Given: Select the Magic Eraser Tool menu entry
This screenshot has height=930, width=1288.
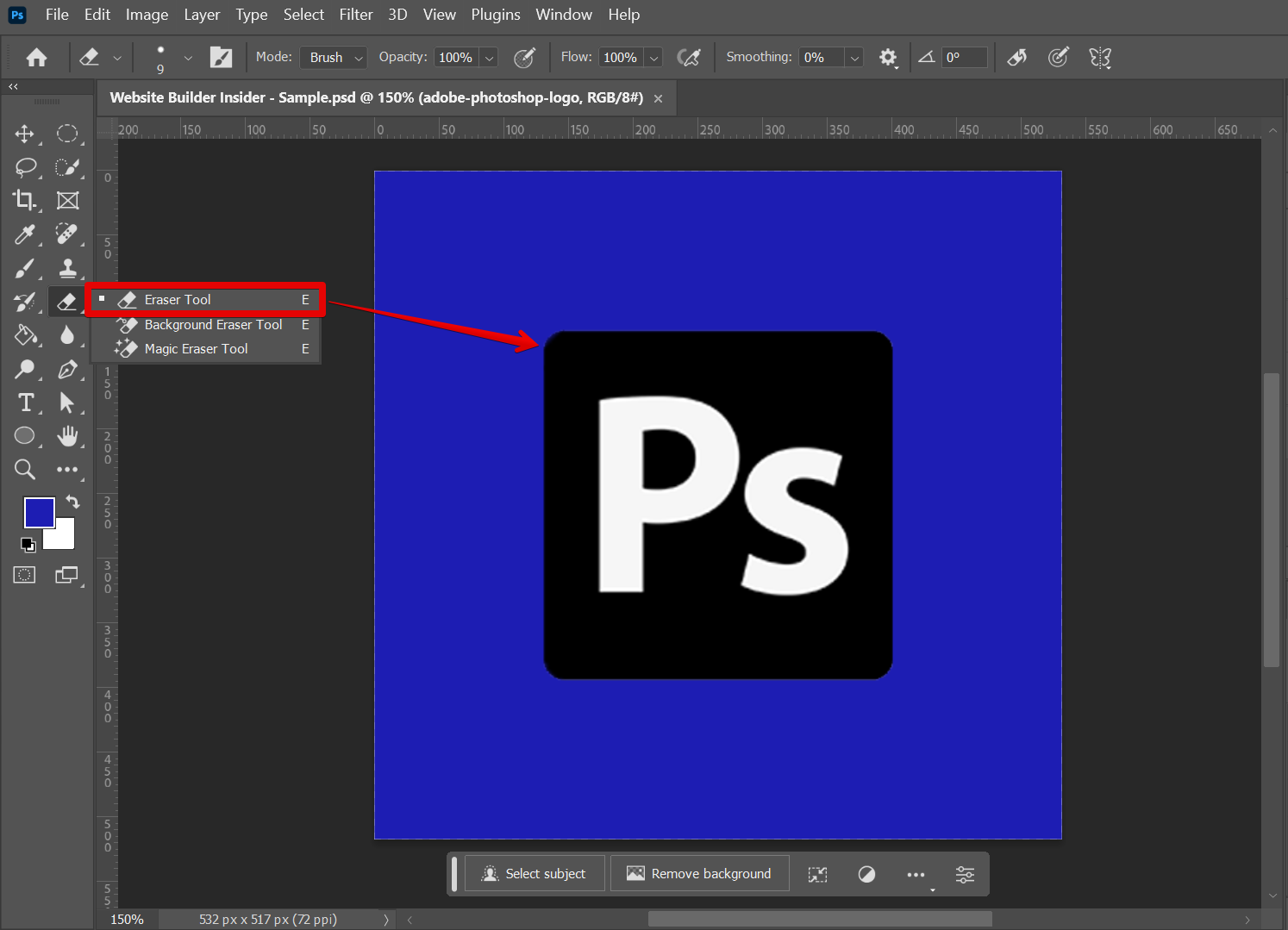Looking at the screenshot, I should point(196,348).
